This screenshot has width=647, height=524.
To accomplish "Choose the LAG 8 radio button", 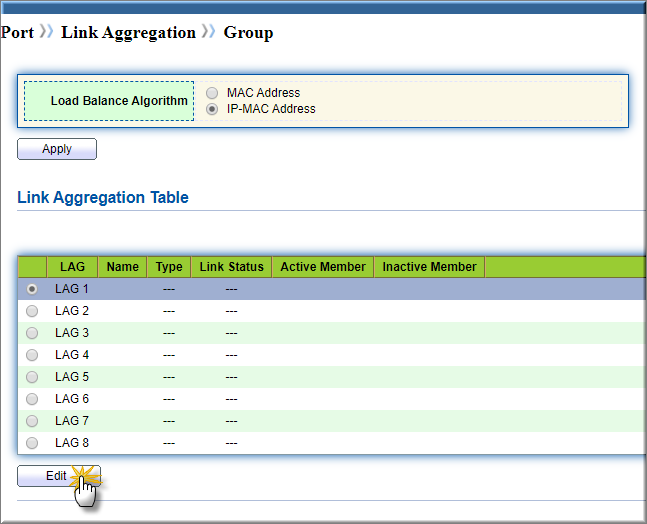I will [32, 443].
